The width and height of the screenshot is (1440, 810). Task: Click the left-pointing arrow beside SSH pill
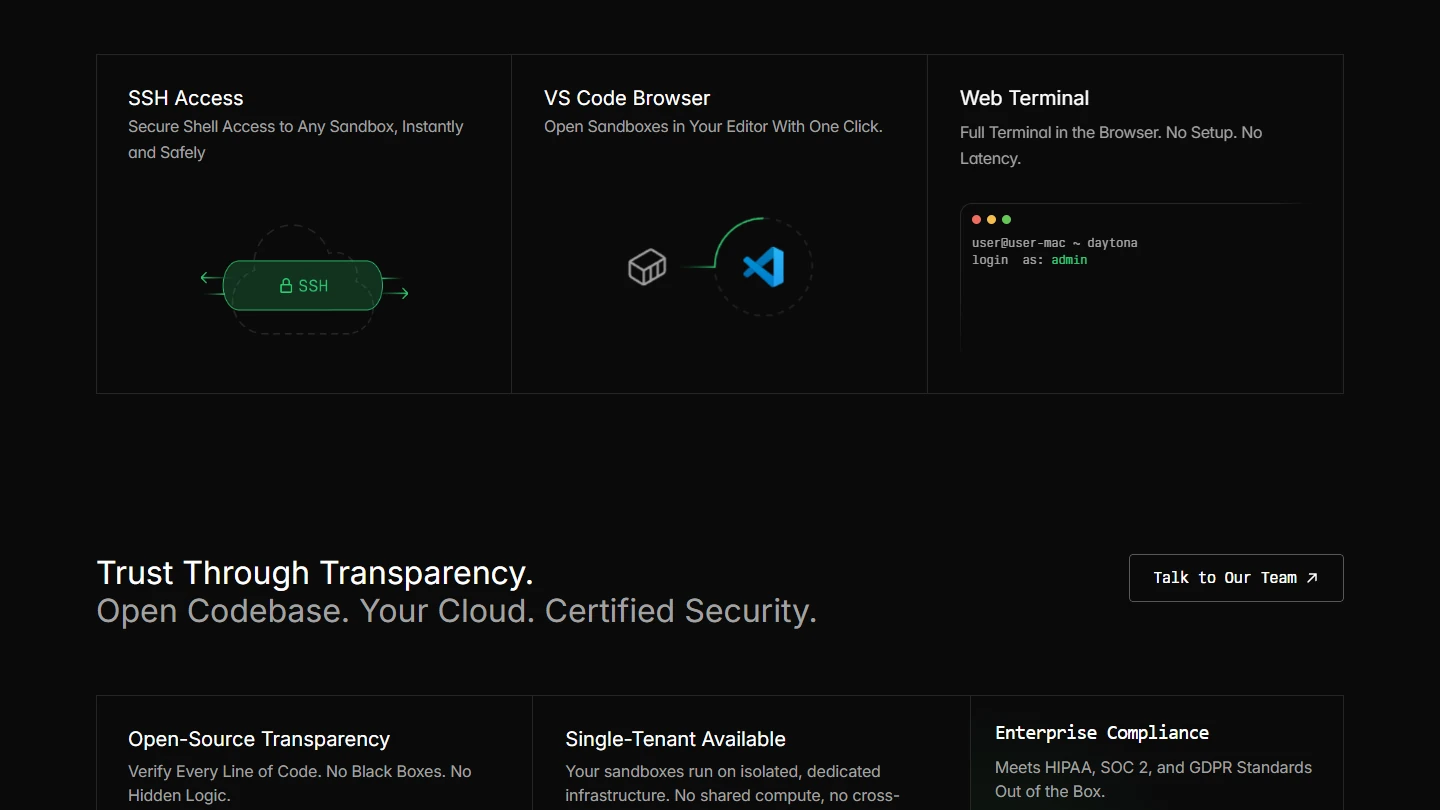tap(207, 278)
